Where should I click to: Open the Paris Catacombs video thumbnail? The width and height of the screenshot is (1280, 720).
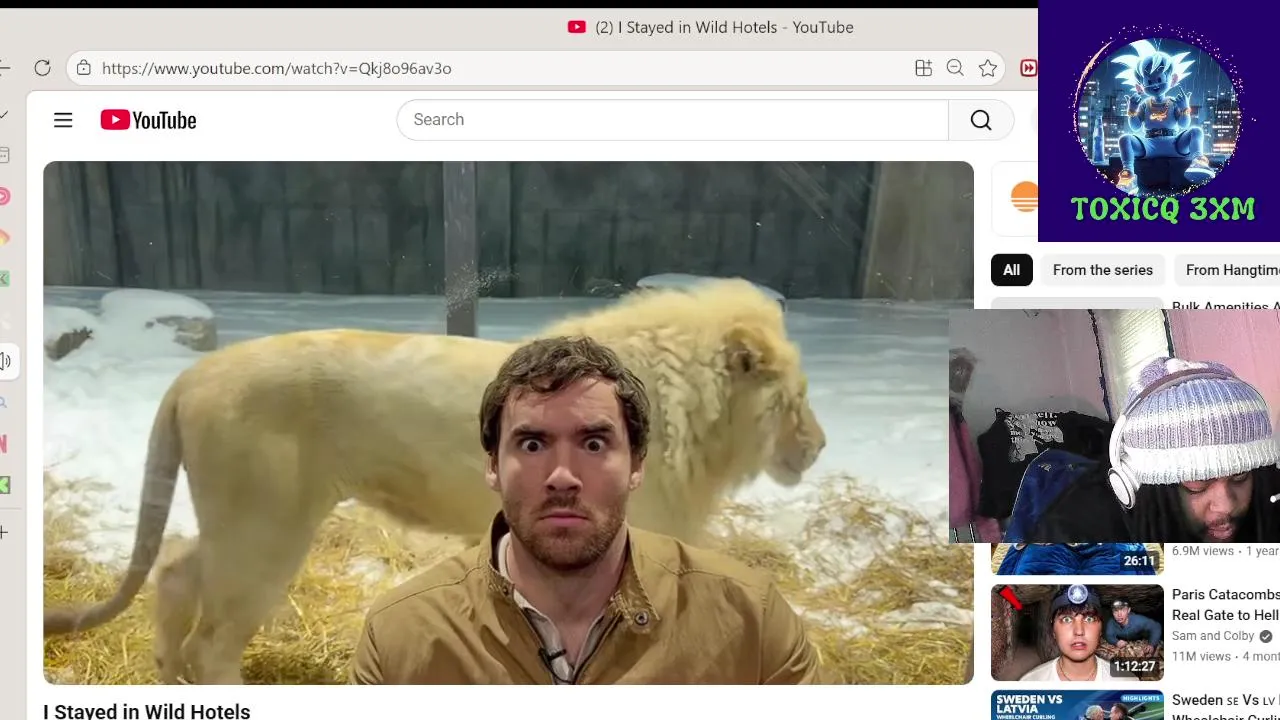1077,633
